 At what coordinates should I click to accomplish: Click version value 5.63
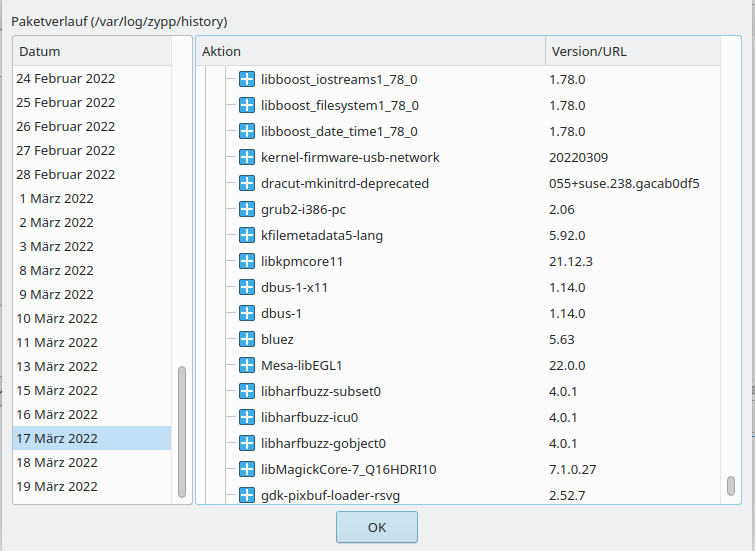click(x=561, y=340)
